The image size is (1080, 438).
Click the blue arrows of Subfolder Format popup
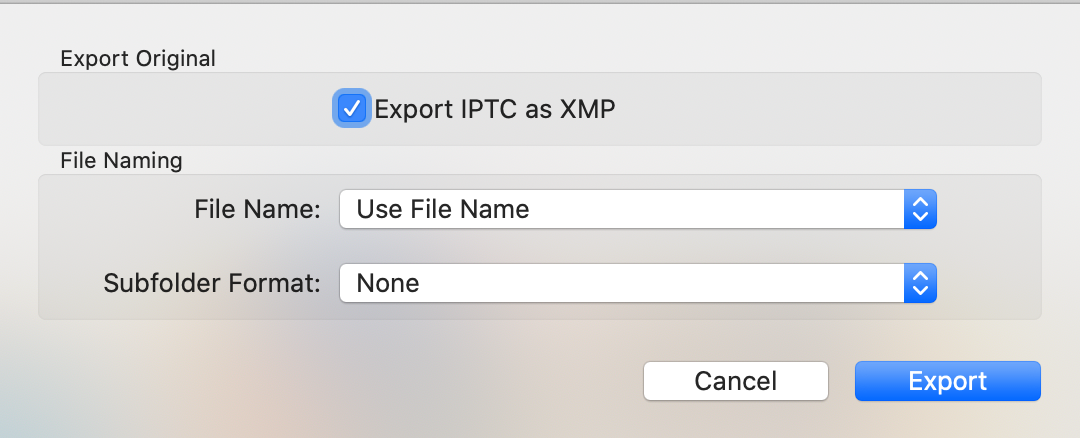920,283
